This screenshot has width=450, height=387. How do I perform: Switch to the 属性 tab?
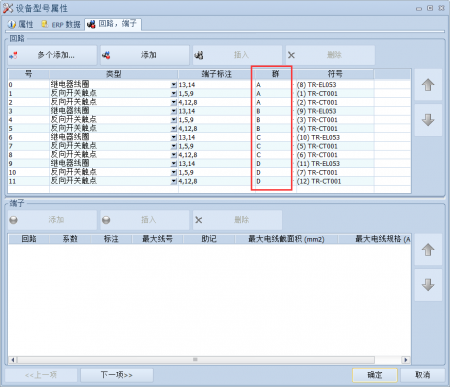click(21, 24)
